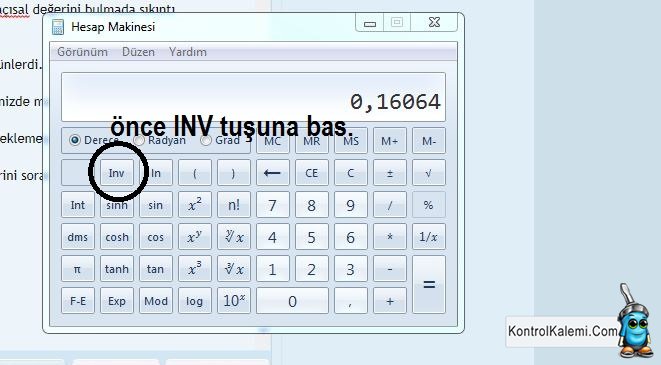661x365 pixels.
Task: Click the Inv inverse function button
Action: tap(117, 173)
